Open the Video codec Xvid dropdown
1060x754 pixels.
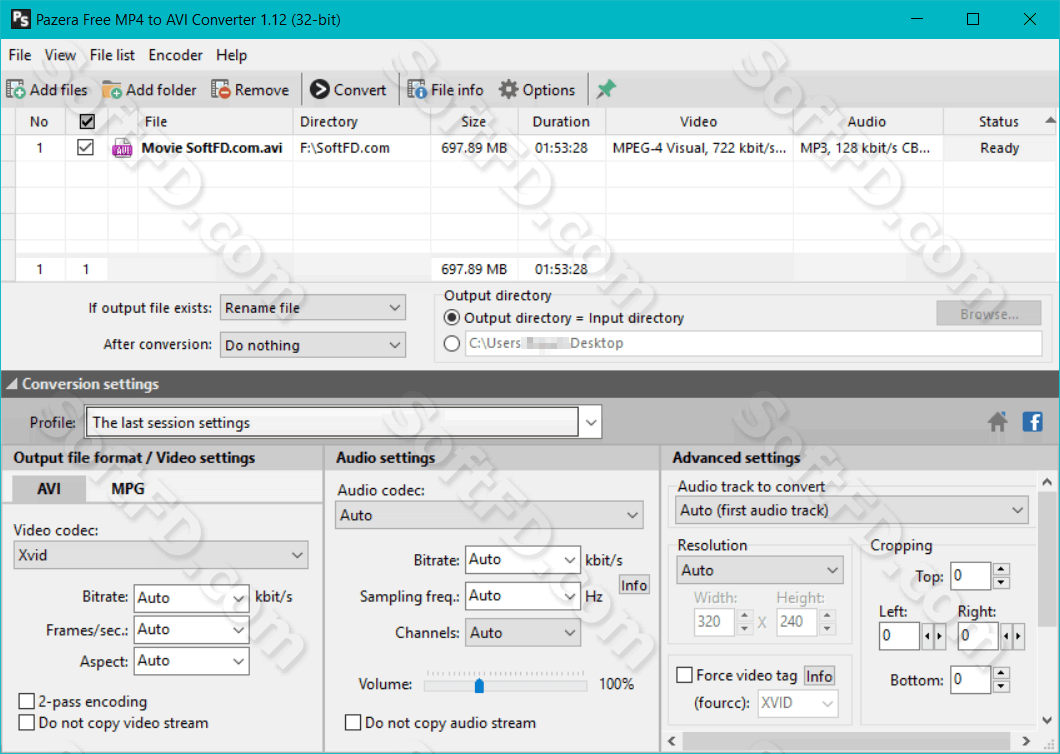(x=161, y=555)
